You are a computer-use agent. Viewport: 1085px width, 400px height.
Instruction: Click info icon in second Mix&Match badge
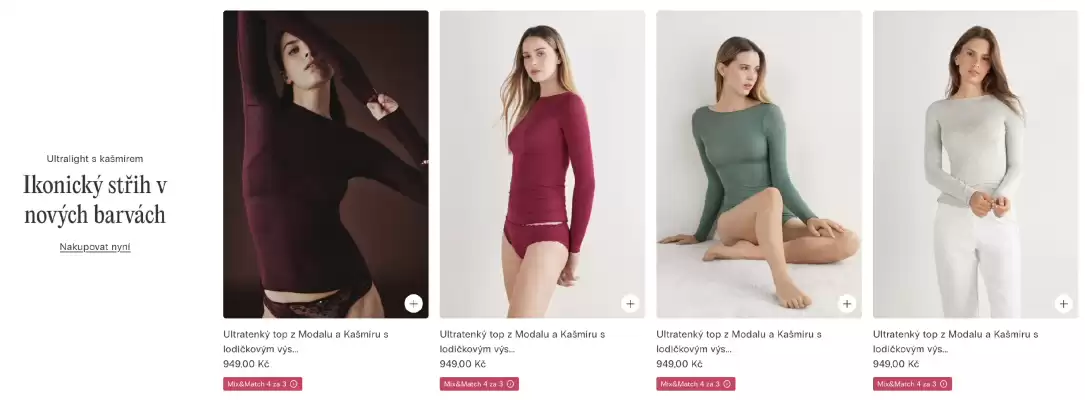[510, 384]
